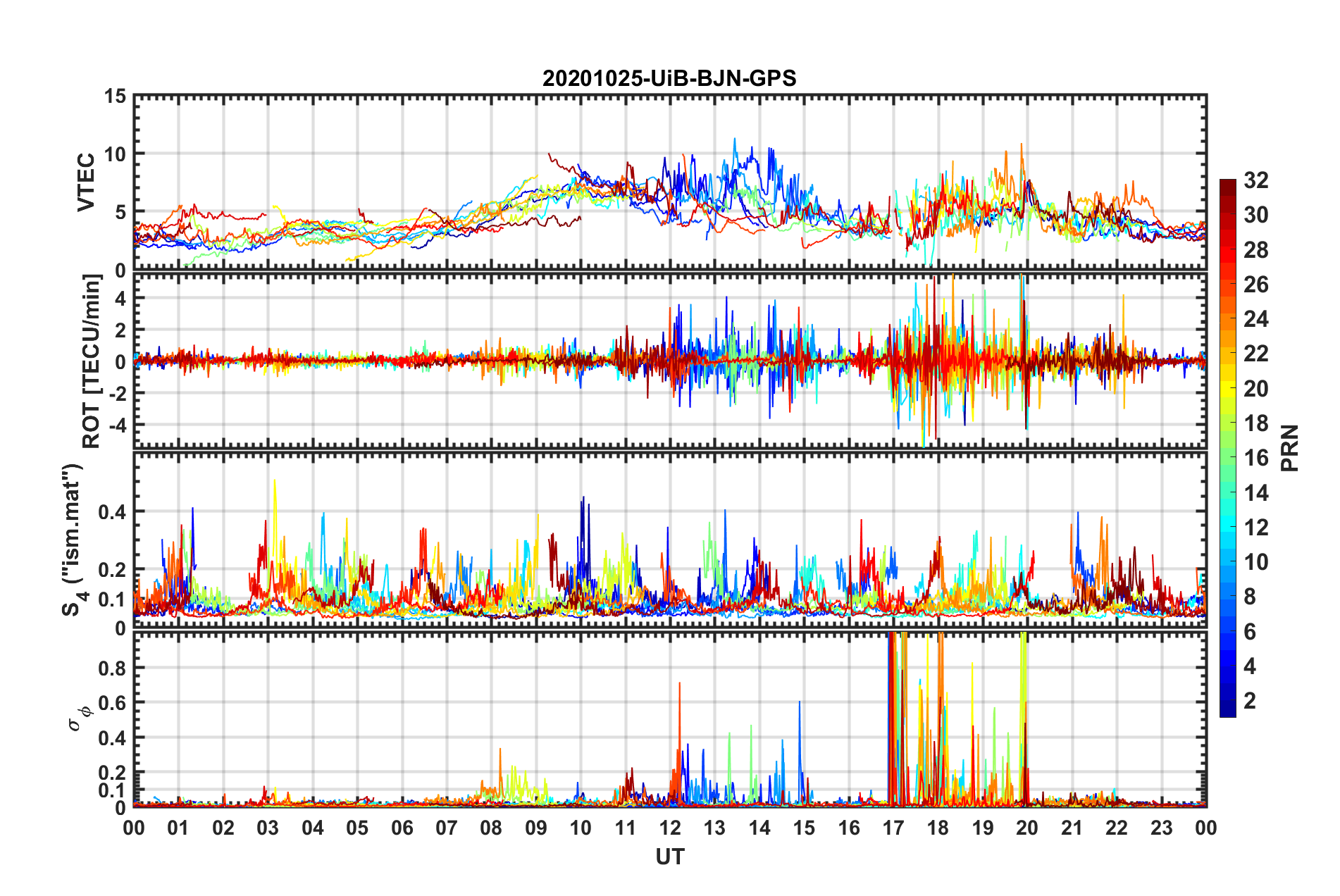Click x-axis tick label 17
The height and width of the screenshot is (896, 1340).
tap(893, 828)
